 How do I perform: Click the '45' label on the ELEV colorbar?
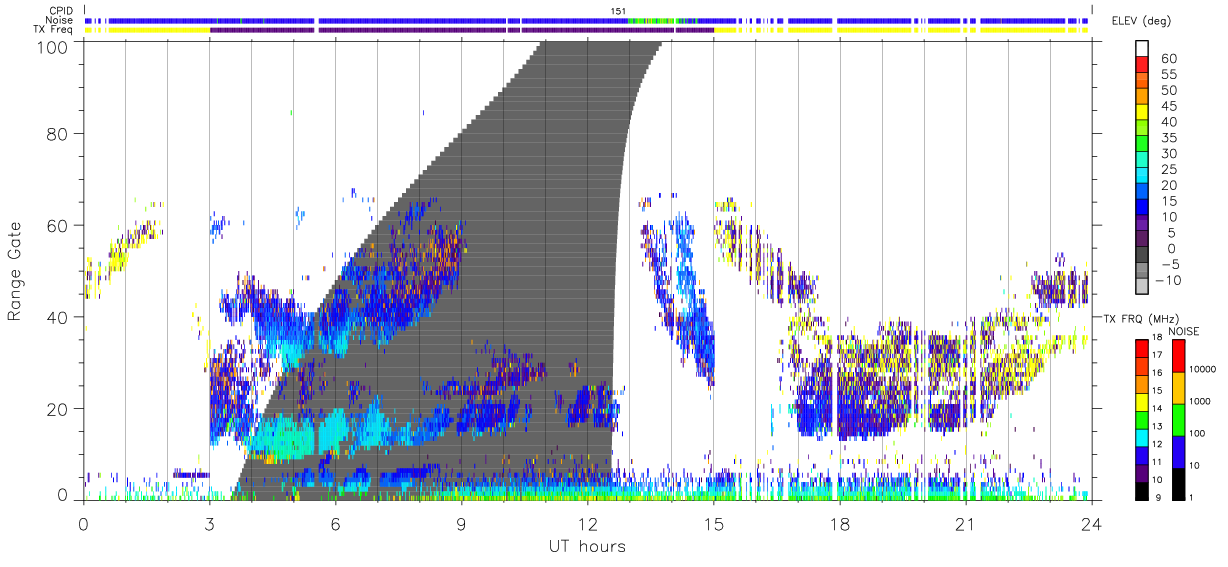(1169, 106)
